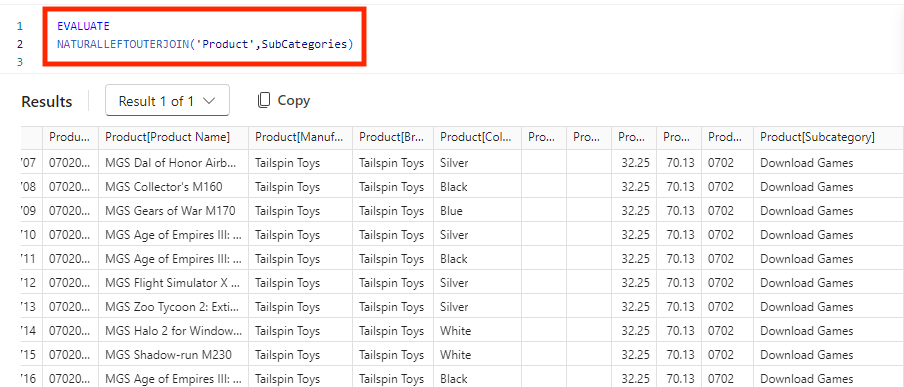Click the Product[Manuf... column header
This screenshot has width=904, height=387.
point(300,137)
